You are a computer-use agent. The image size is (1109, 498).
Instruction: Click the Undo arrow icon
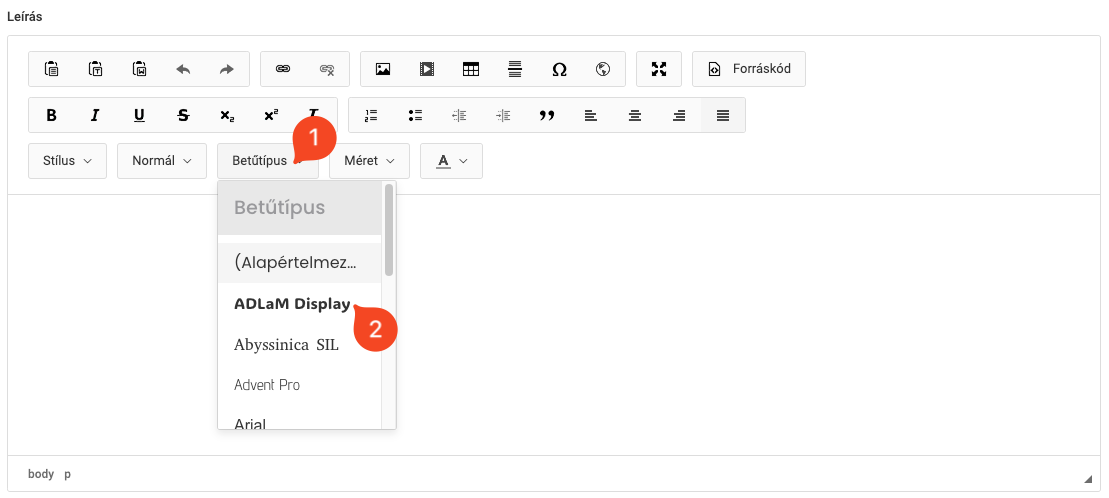point(183,69)
